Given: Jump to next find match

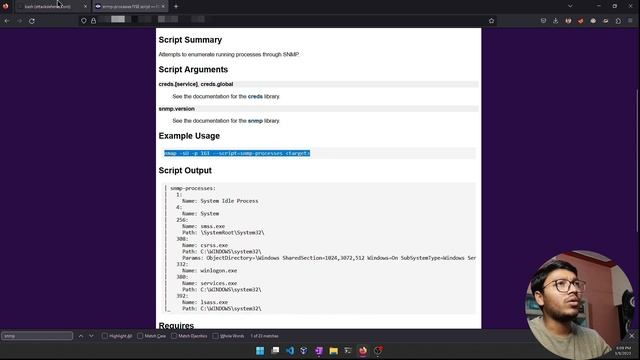Looking at the screenshot, I should point(91,336).
